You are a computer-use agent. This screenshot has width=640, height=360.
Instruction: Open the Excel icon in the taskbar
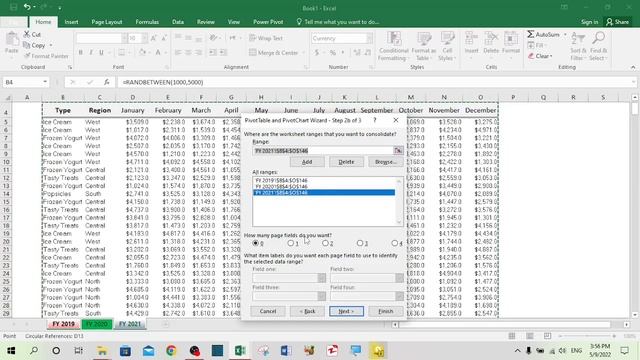(x=240, y=351)
